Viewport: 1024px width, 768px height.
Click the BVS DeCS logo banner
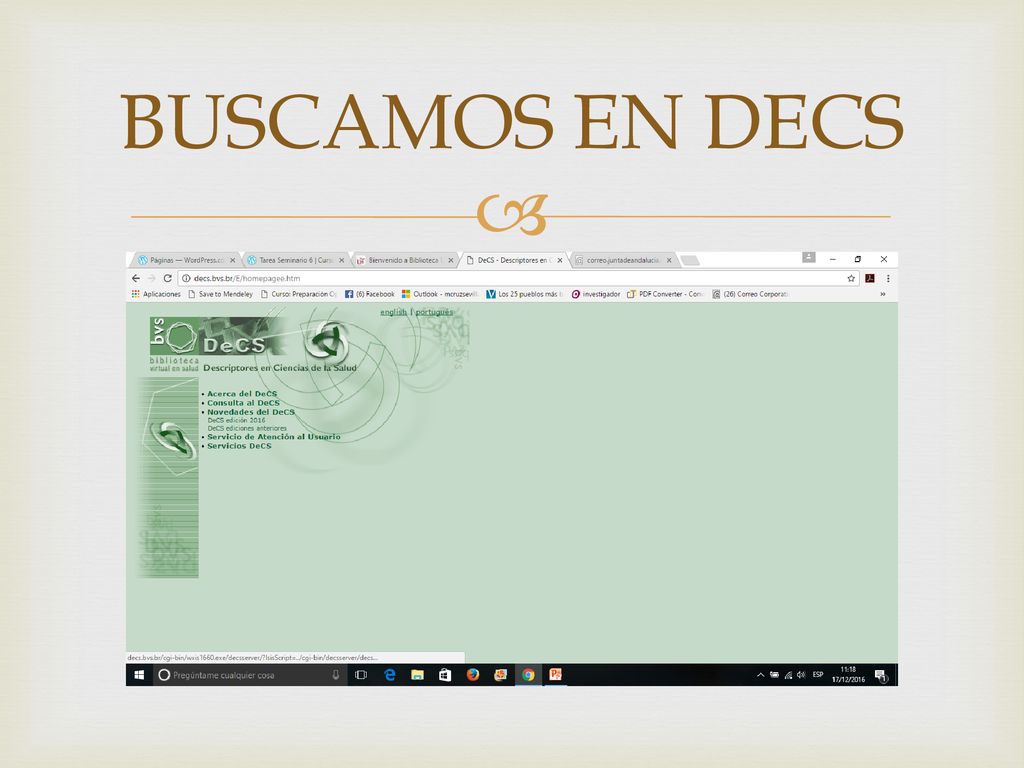(x=217, y=336)
